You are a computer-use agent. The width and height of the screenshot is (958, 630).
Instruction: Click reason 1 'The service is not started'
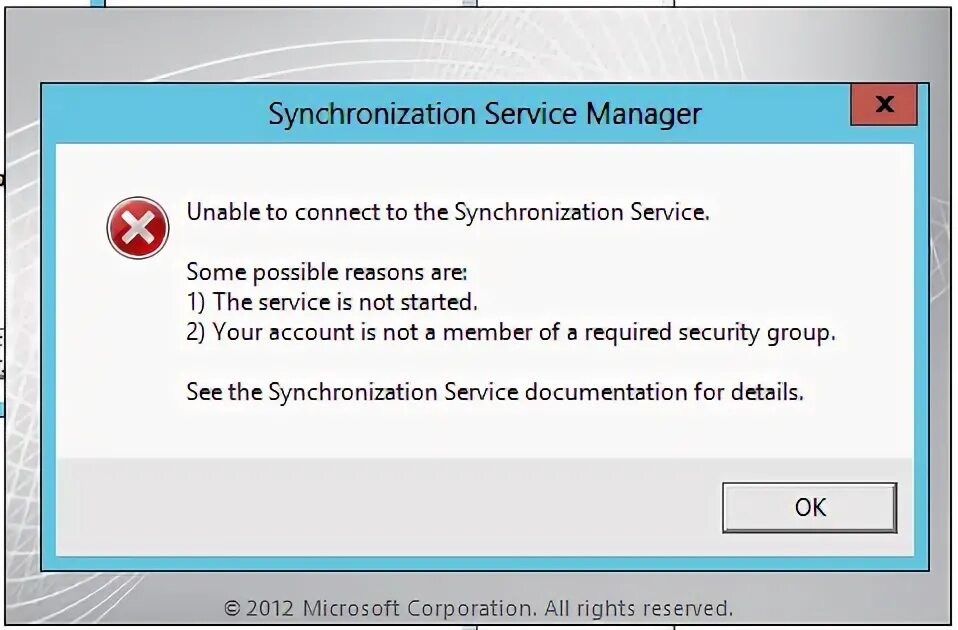pos(332,302)
